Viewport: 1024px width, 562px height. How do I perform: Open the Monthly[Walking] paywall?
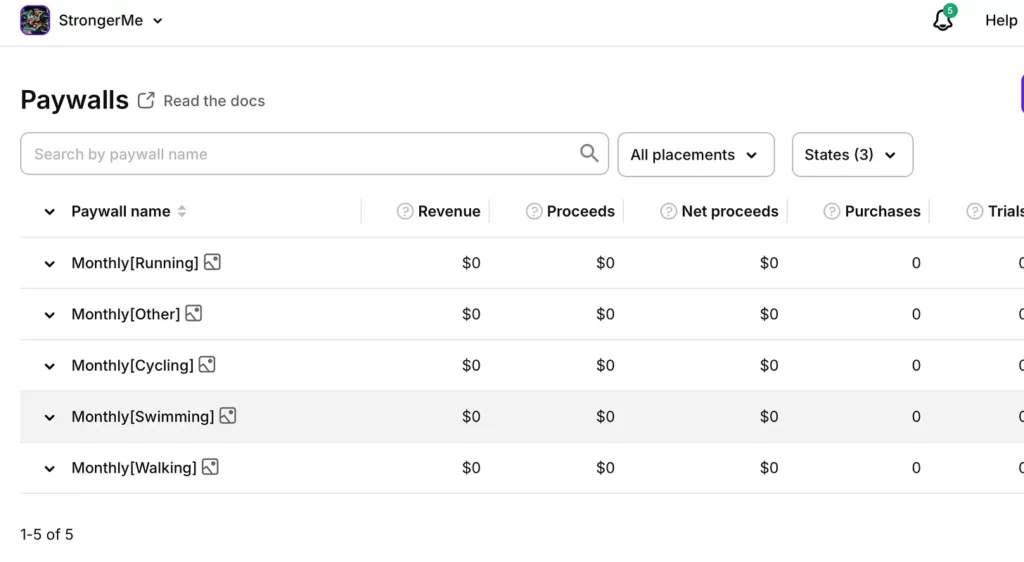pyautogui.click(x=134, y=468)
